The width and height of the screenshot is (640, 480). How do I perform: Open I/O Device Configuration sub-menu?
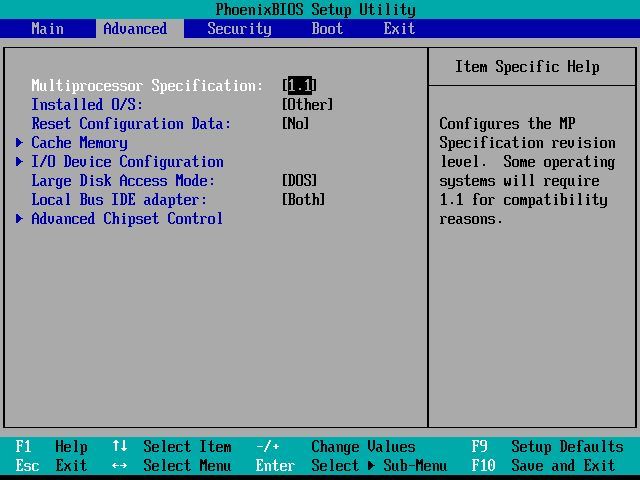coord(127,162)
